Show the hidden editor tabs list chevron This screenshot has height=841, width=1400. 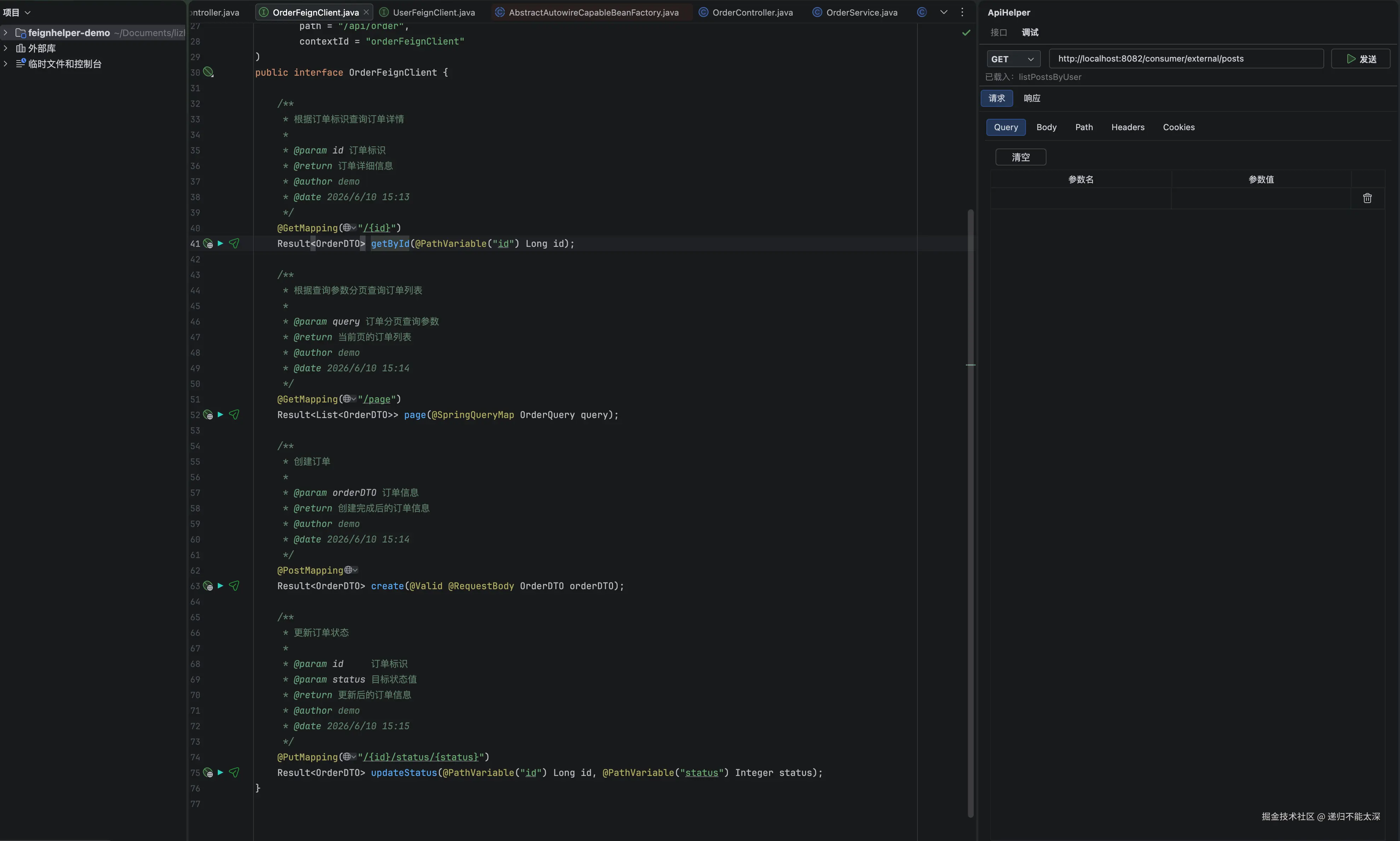(944, 12)
